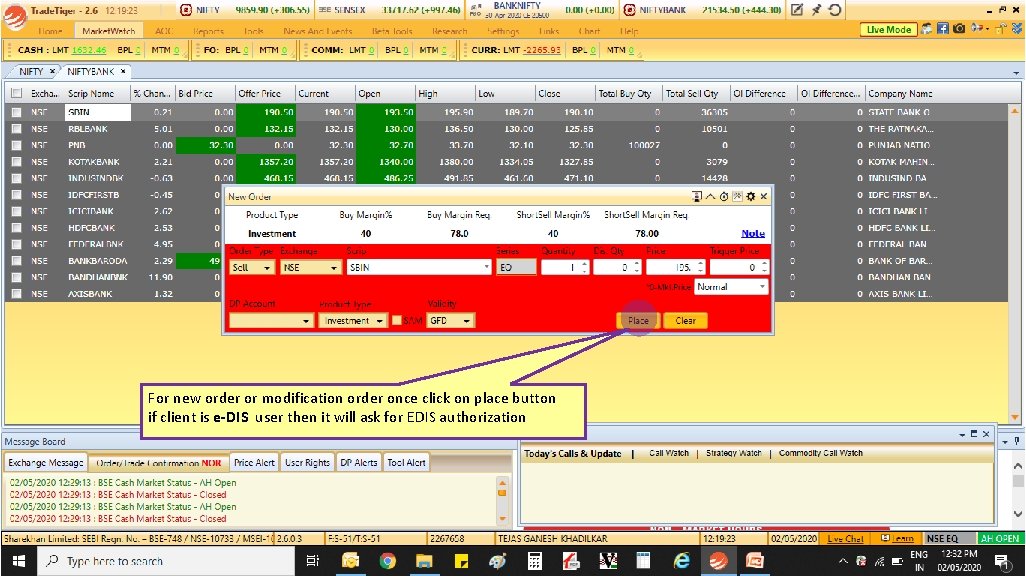1026x576 pixels.
Task: Tick the checkbox for the PNB row
Action: coord(16,145)
